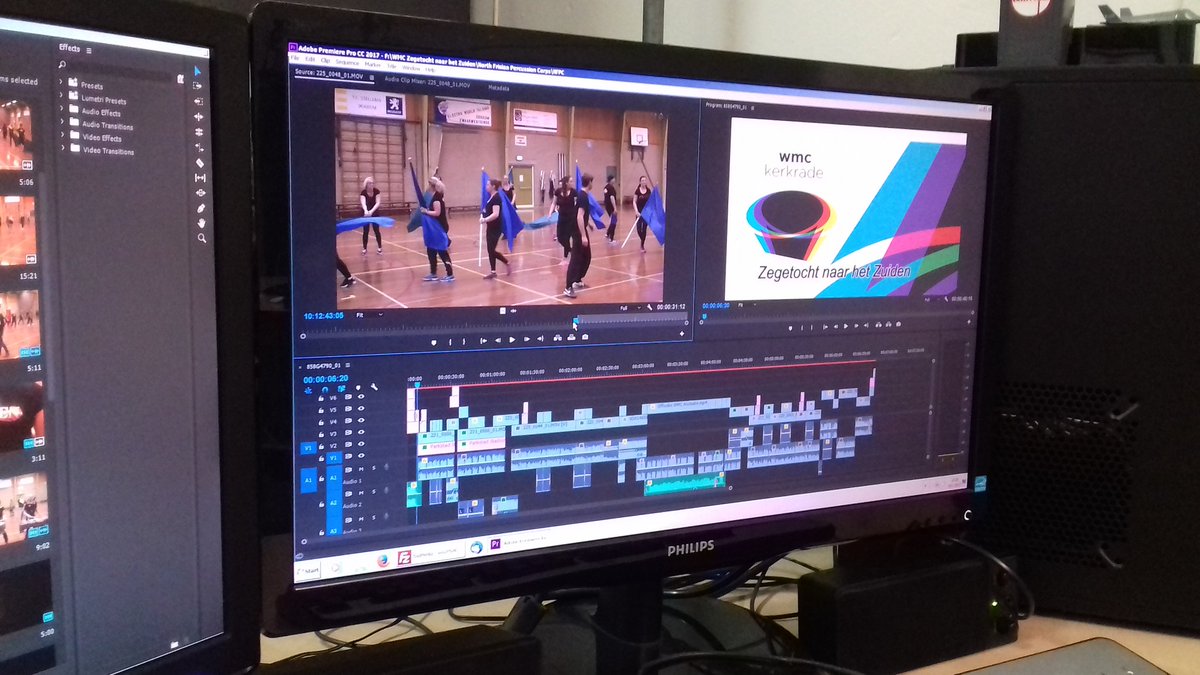The height and width of the screenshot is (675, 1200).
Task: Click Insert button in Source monitor
Action: point(557,338)
